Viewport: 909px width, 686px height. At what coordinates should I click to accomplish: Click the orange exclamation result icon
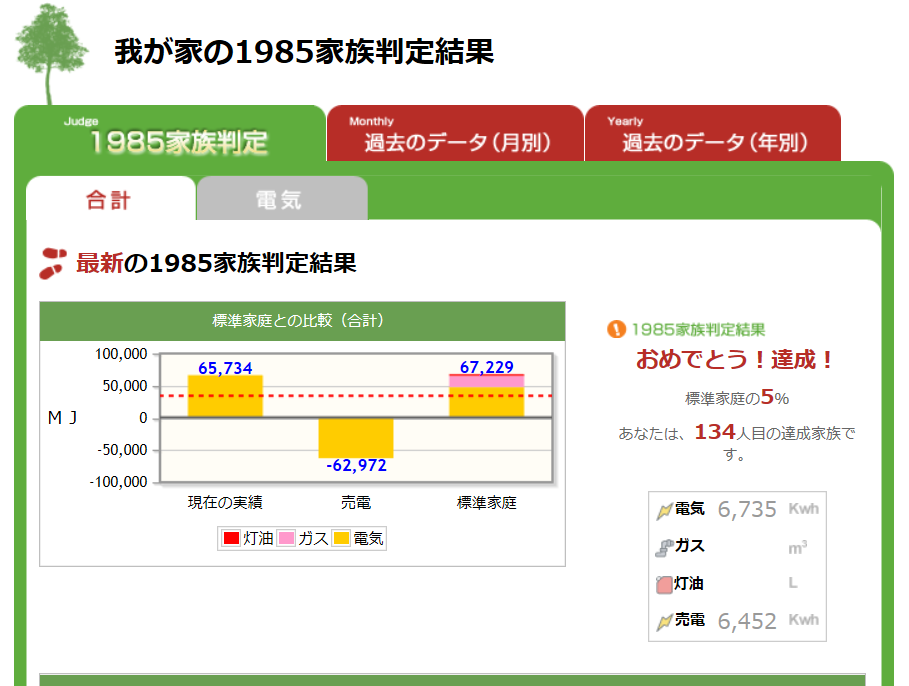pyautogui.click(x=616, y=329)
